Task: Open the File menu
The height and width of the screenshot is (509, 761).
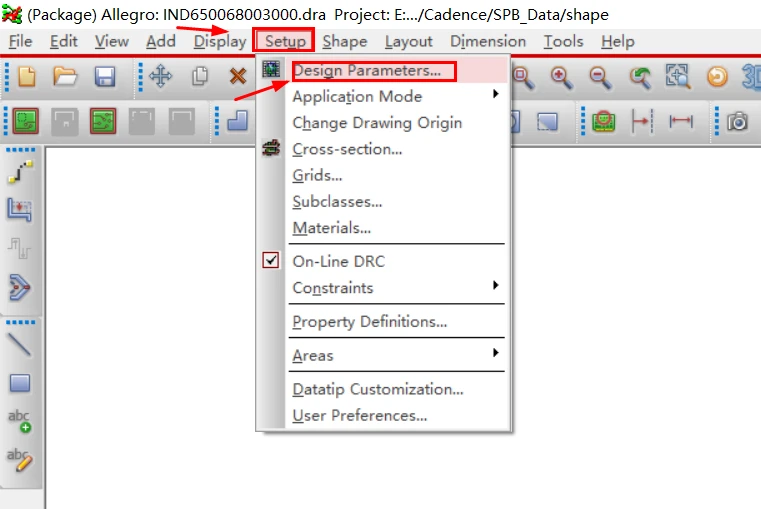Action: coord(20,42)
